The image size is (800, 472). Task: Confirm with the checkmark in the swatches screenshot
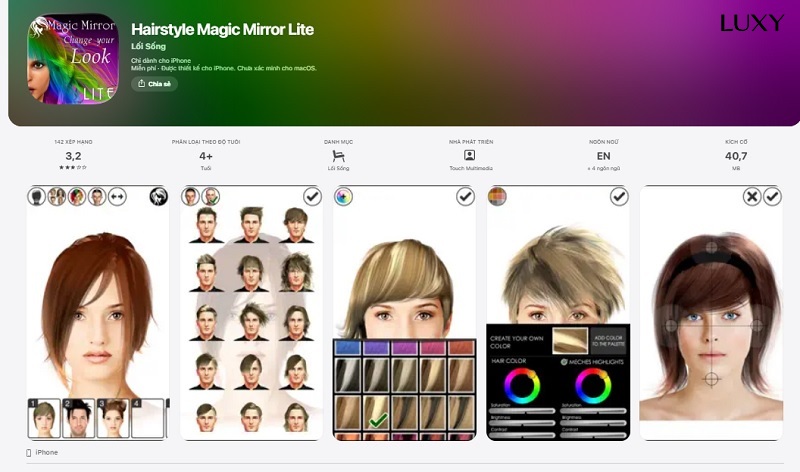pyautogui.click(x=465, y=196)
